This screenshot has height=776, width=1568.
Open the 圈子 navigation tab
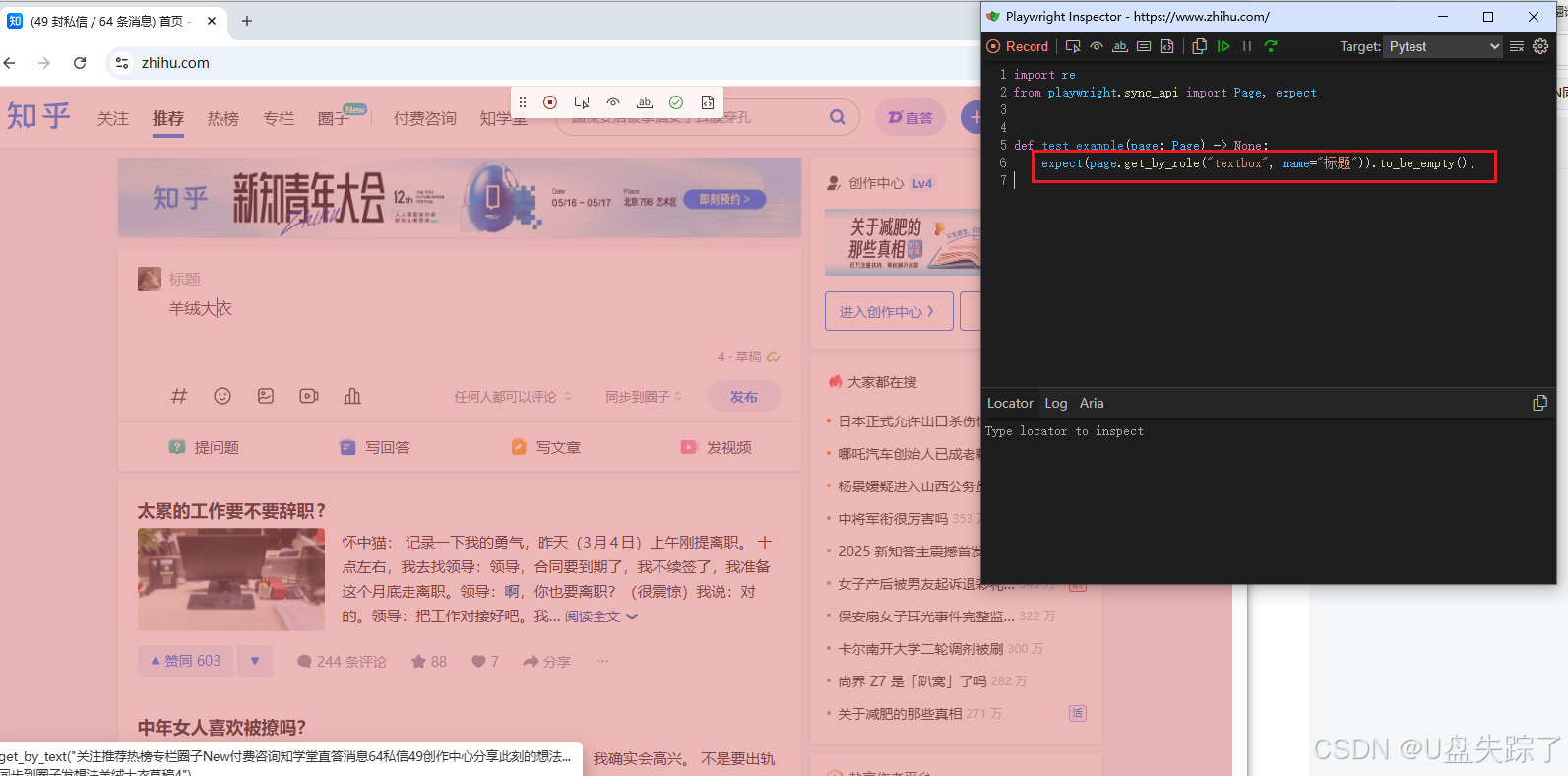(334, 118)
